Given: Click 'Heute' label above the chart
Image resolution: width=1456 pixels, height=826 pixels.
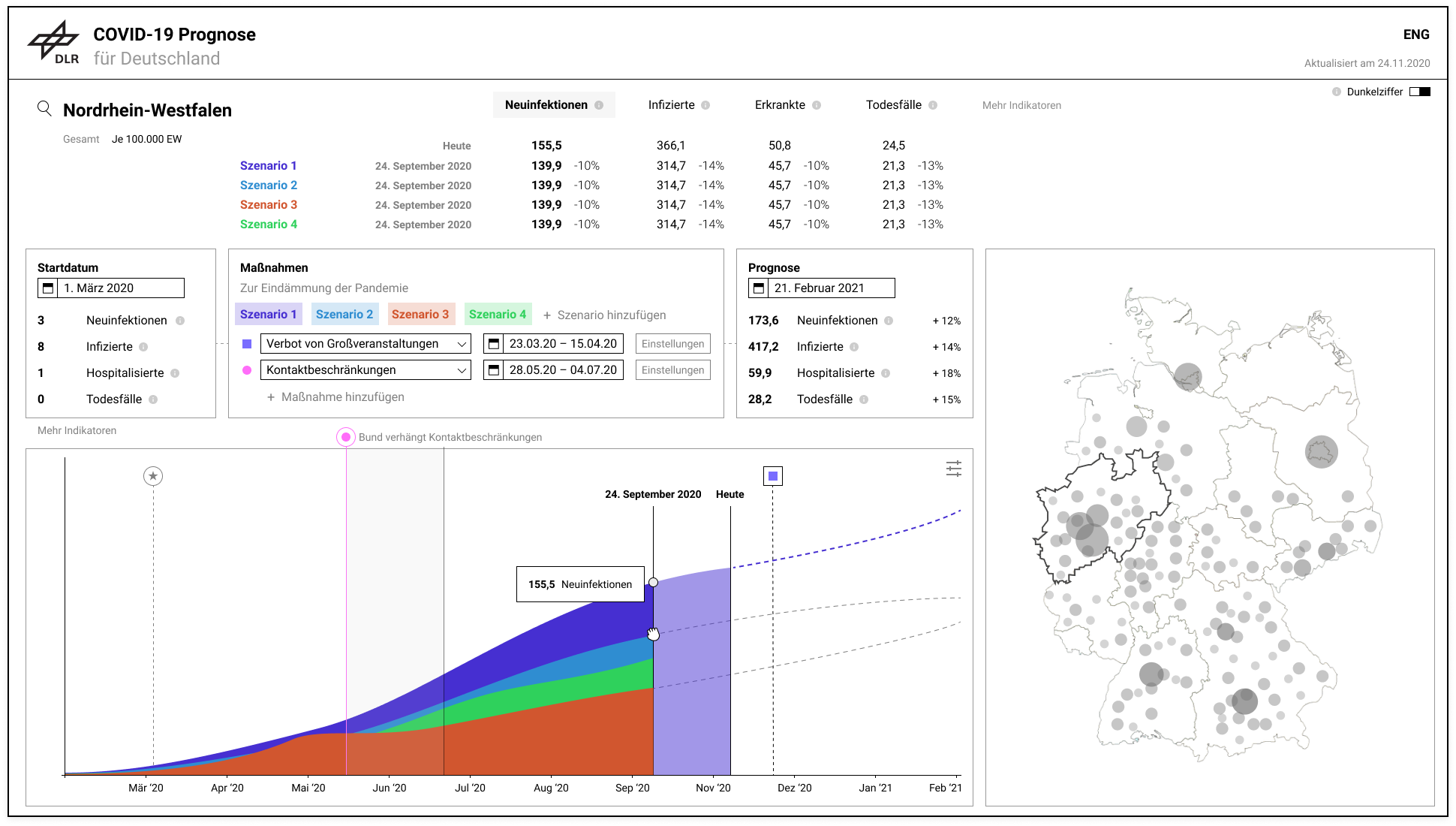Looking at the screenshot, I should click(730, 494).
